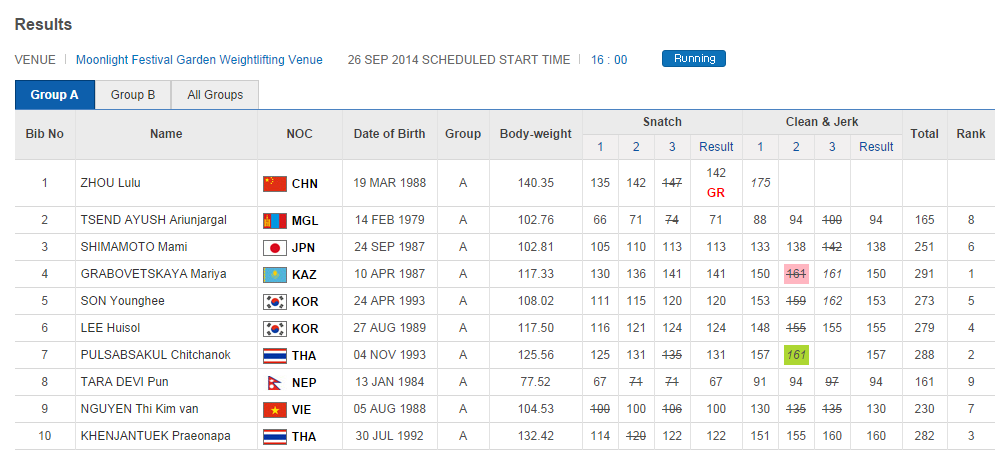Viewport: 1004px width, 459px height.
Task: Click the green highlighted 161 attempt cell
Action: click(796, 355)
